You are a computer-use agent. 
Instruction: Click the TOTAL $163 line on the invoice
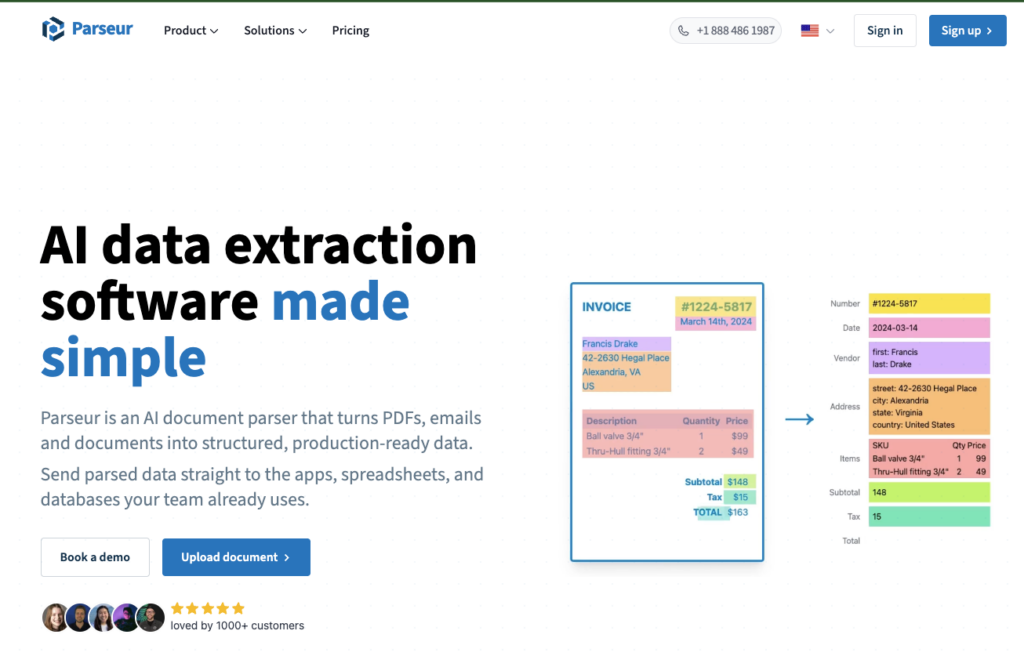pyautogui.click(x=720, y=512)
